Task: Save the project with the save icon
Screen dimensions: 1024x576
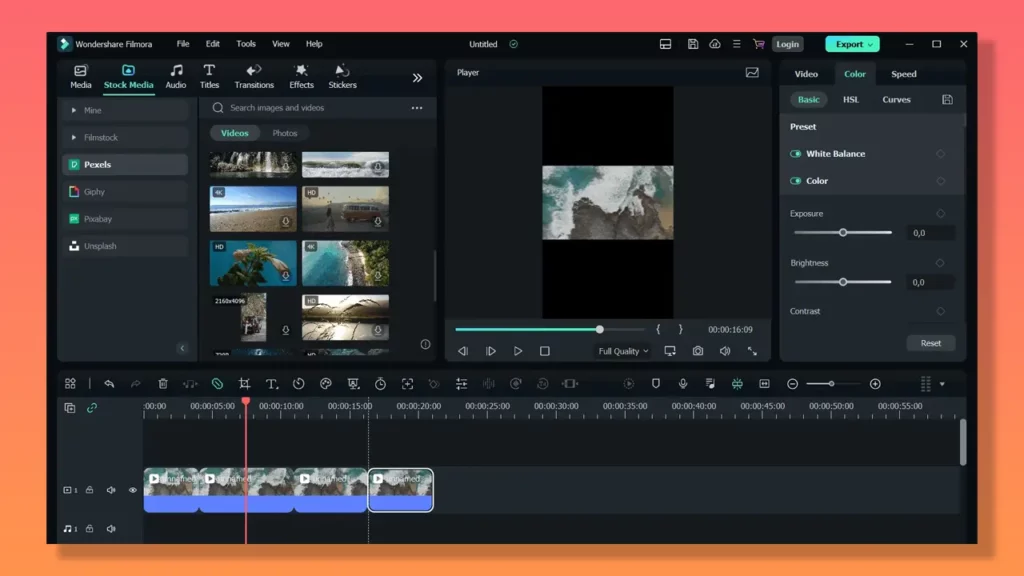Action: [x=693, y=44]
